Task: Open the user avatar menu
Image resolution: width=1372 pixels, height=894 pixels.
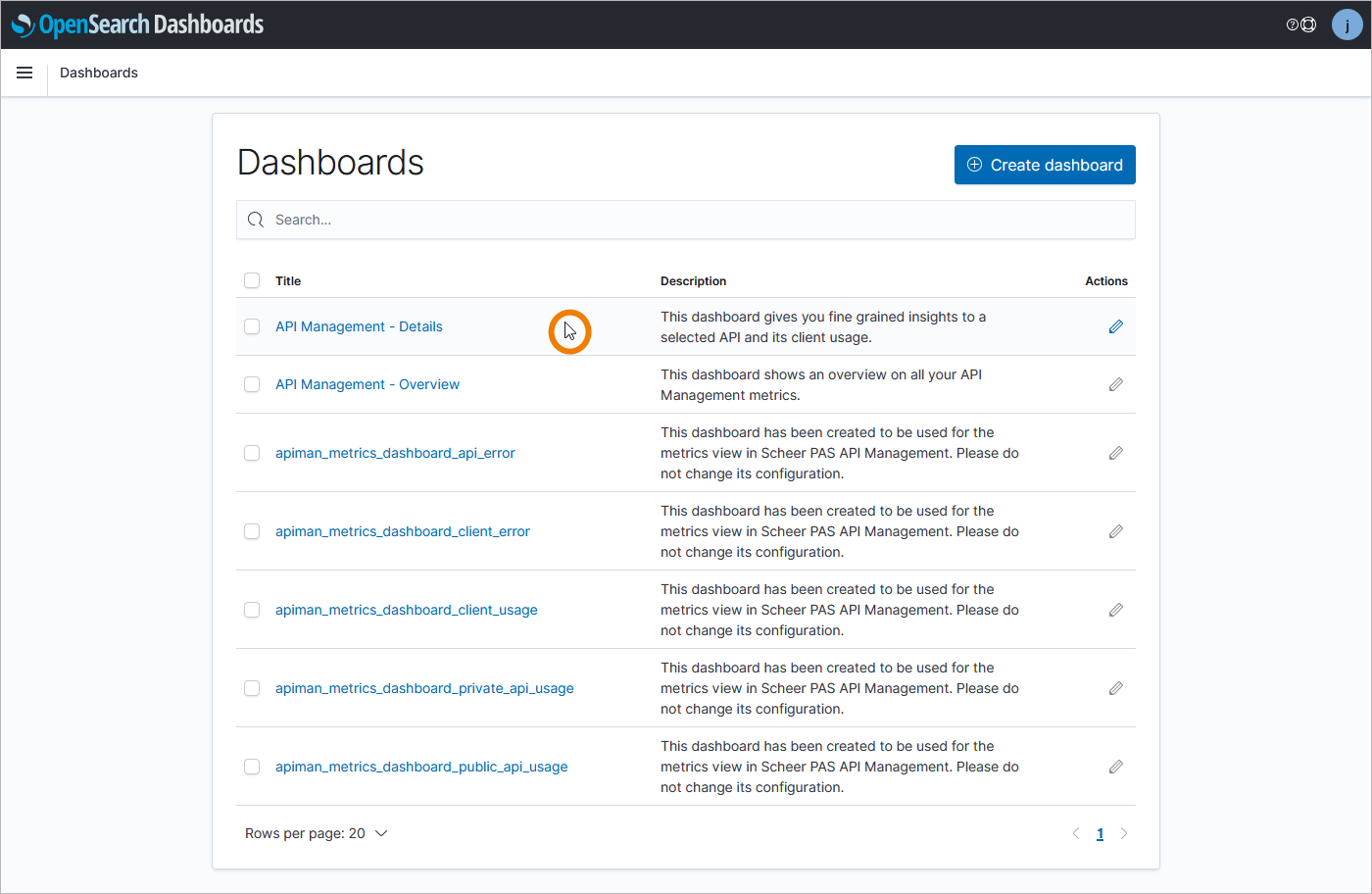Action: coord(1347,25)
